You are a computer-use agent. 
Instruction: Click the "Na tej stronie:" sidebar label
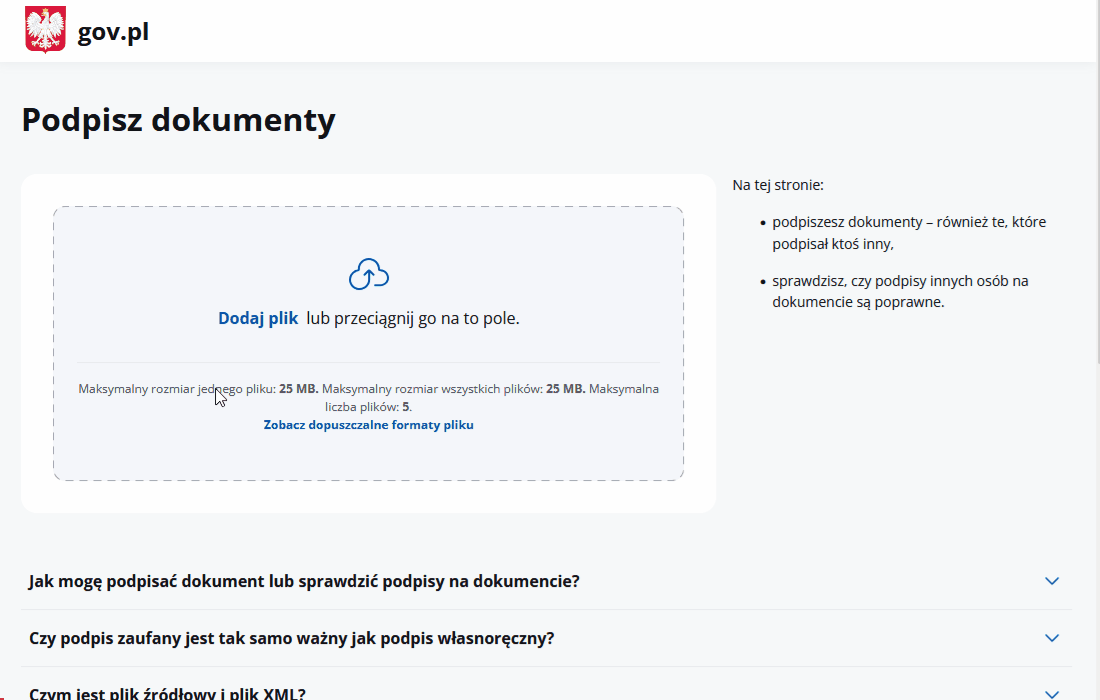click(x=778, y=185)
